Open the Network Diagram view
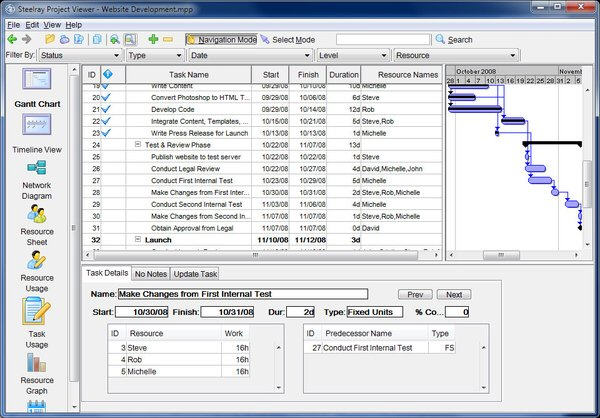600x418 pixels. click(x=37, y=169)
